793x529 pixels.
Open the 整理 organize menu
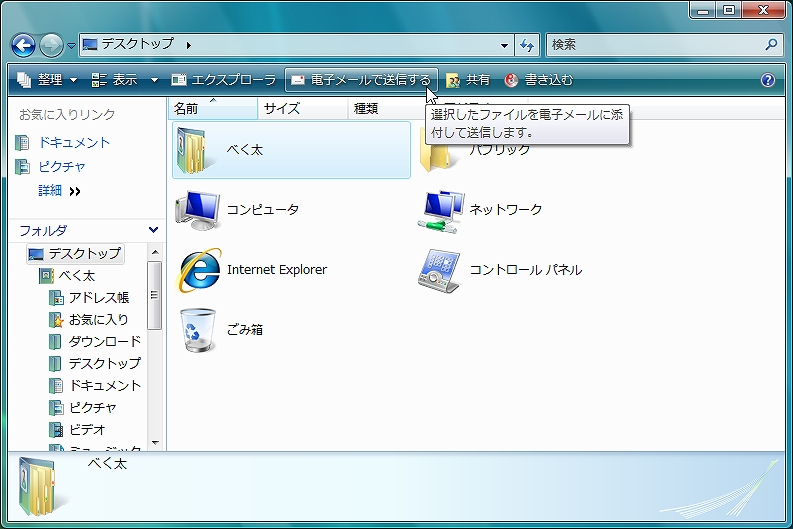point(47,80)
